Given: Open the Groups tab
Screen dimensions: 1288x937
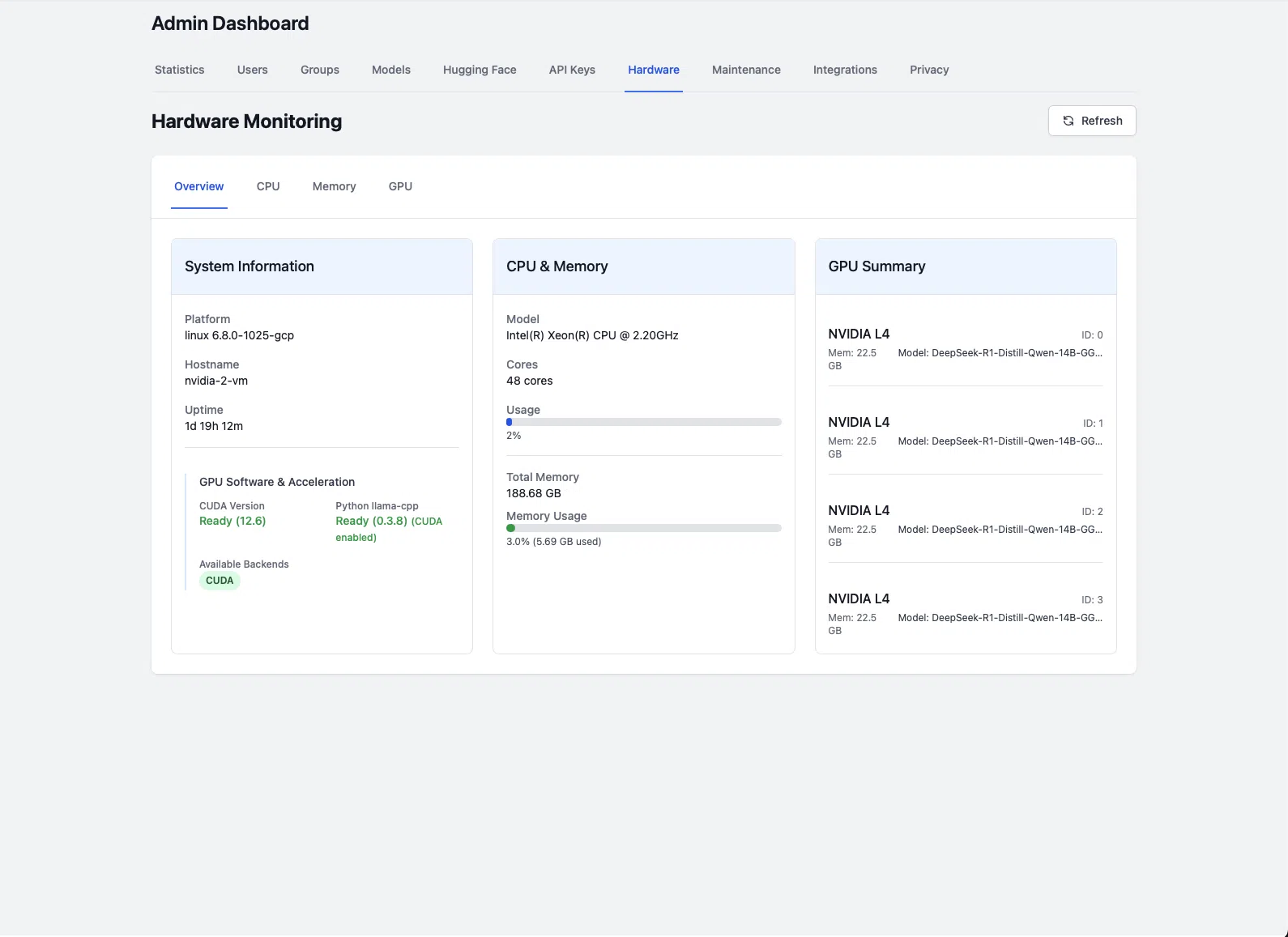Looking at the screenshot, I should coord(319,70).
